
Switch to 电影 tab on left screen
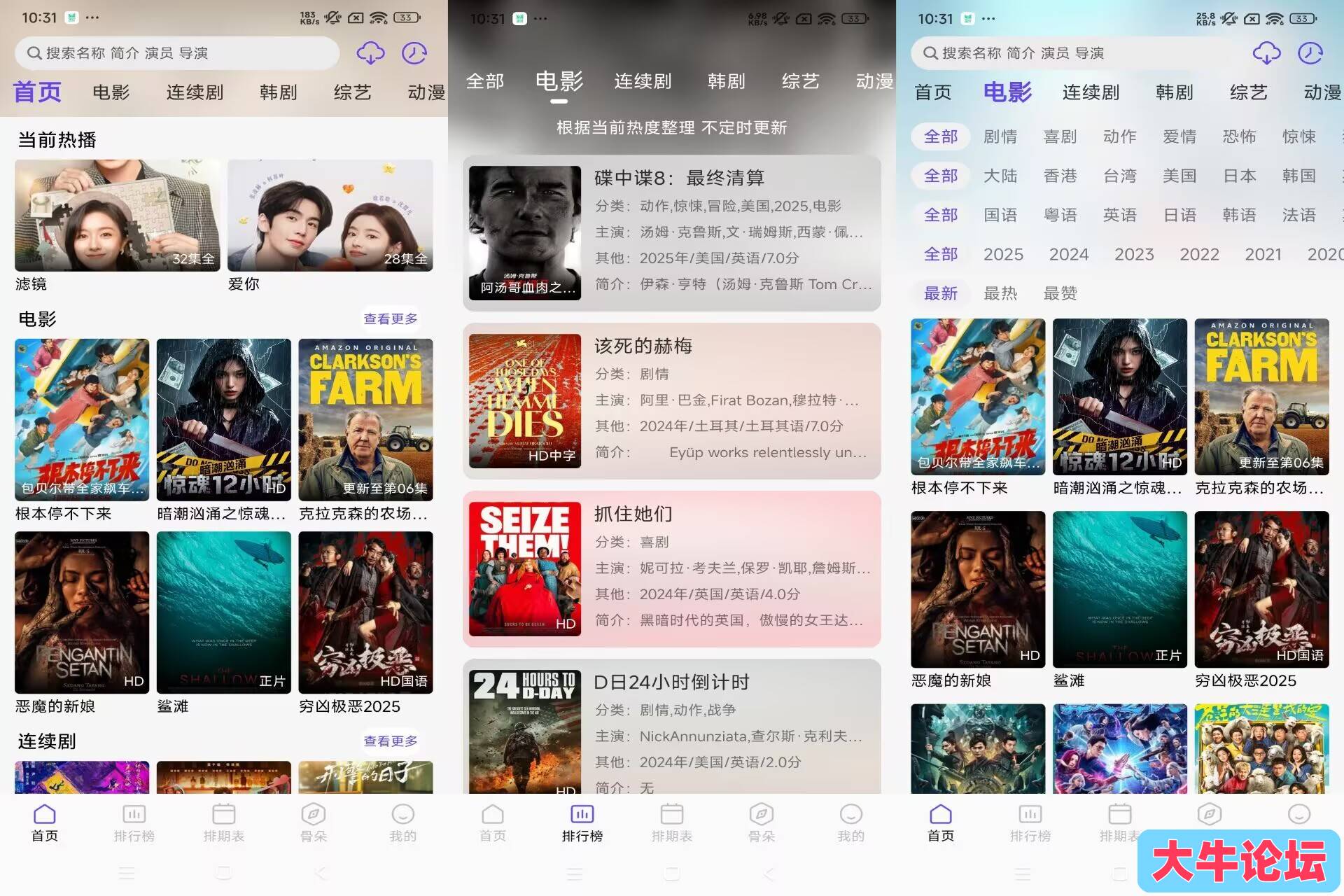[x=111, y=92]
